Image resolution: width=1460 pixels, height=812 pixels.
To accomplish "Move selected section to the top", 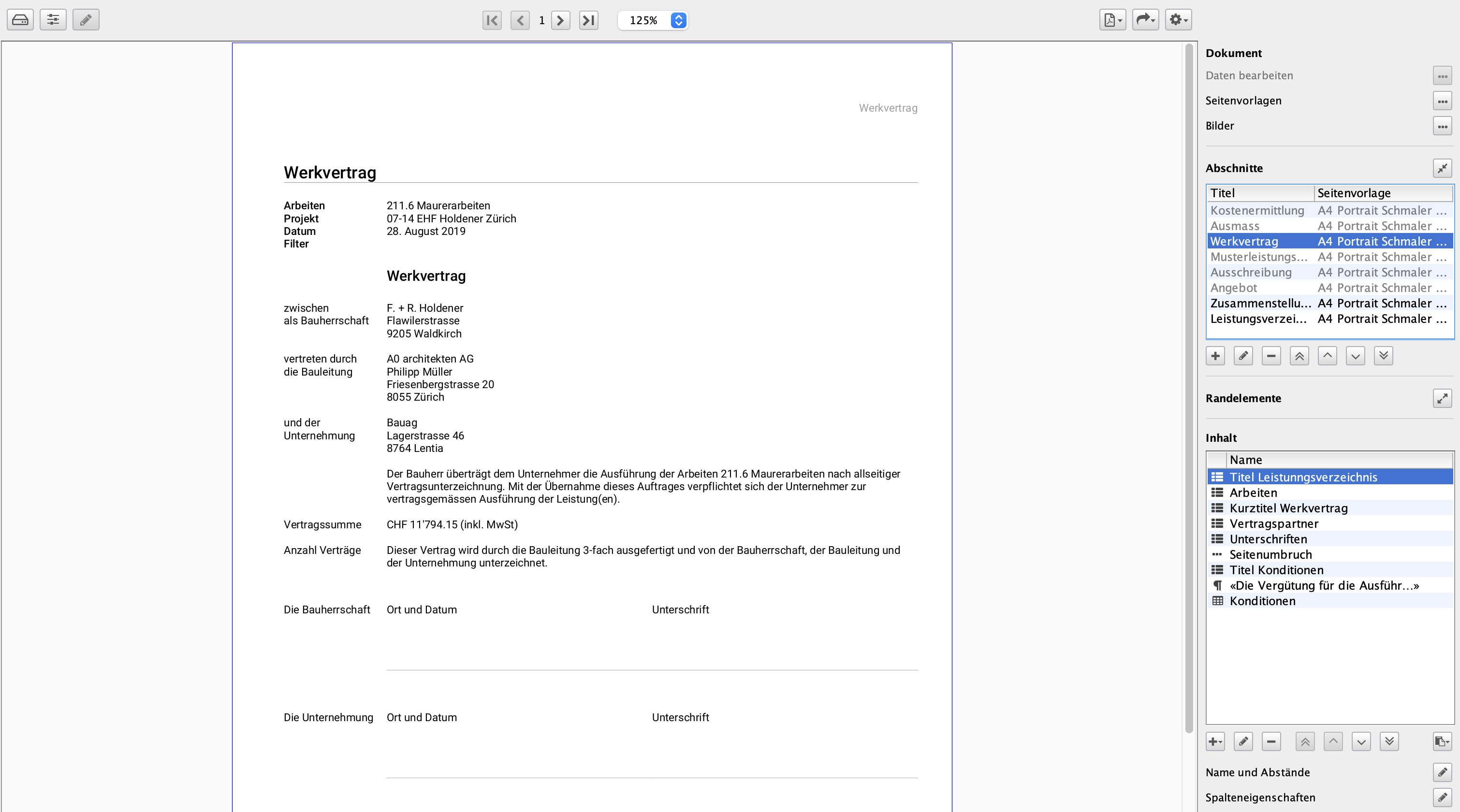I will [1299, 356].
